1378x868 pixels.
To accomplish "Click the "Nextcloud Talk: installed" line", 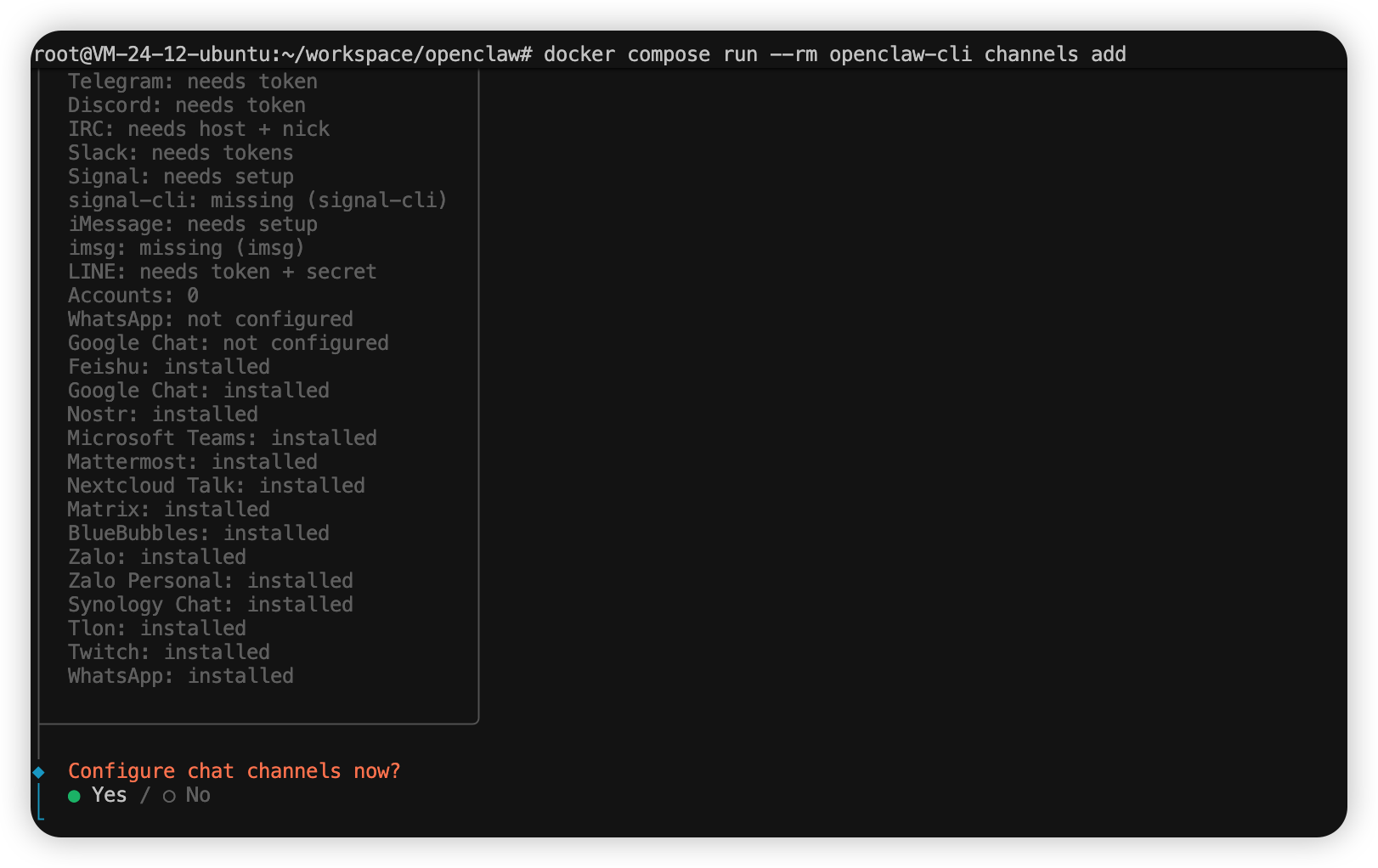I will [x=216, y=486].
